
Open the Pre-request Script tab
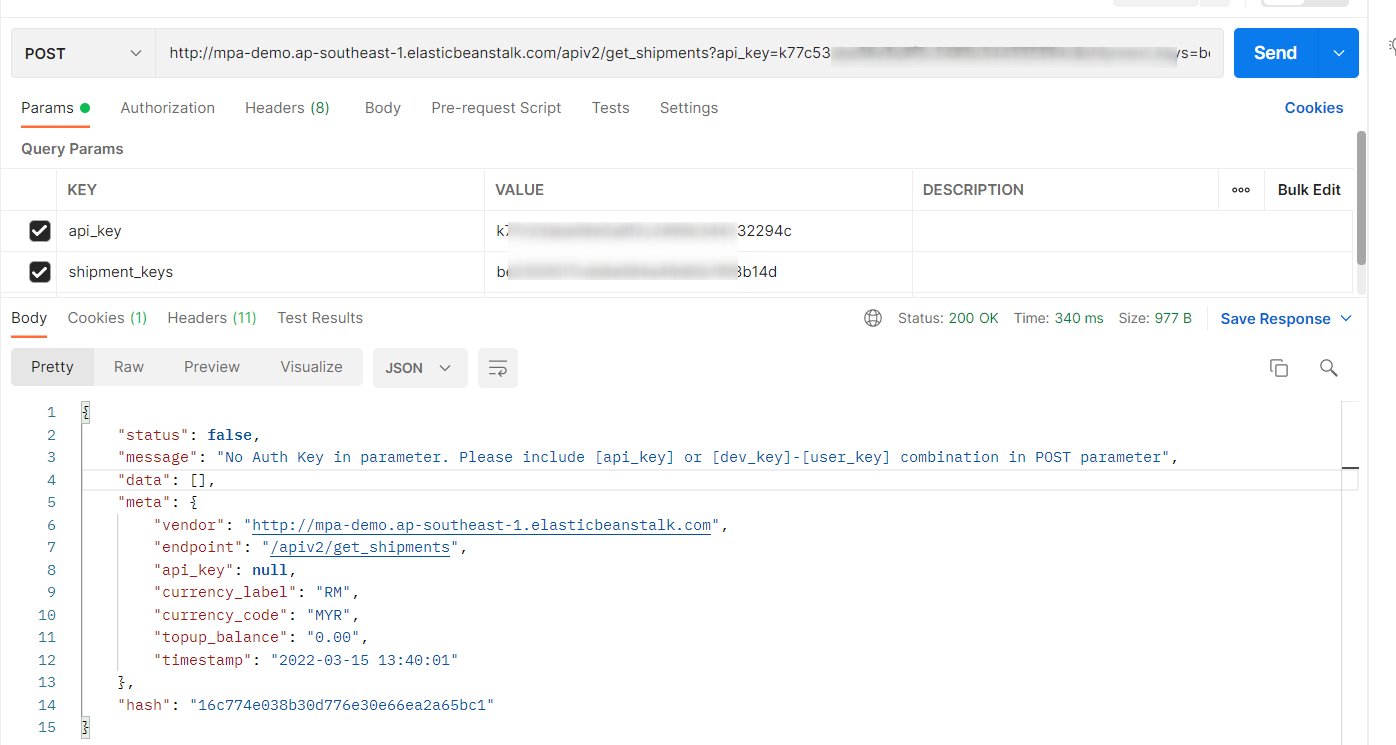pos(496,108)
